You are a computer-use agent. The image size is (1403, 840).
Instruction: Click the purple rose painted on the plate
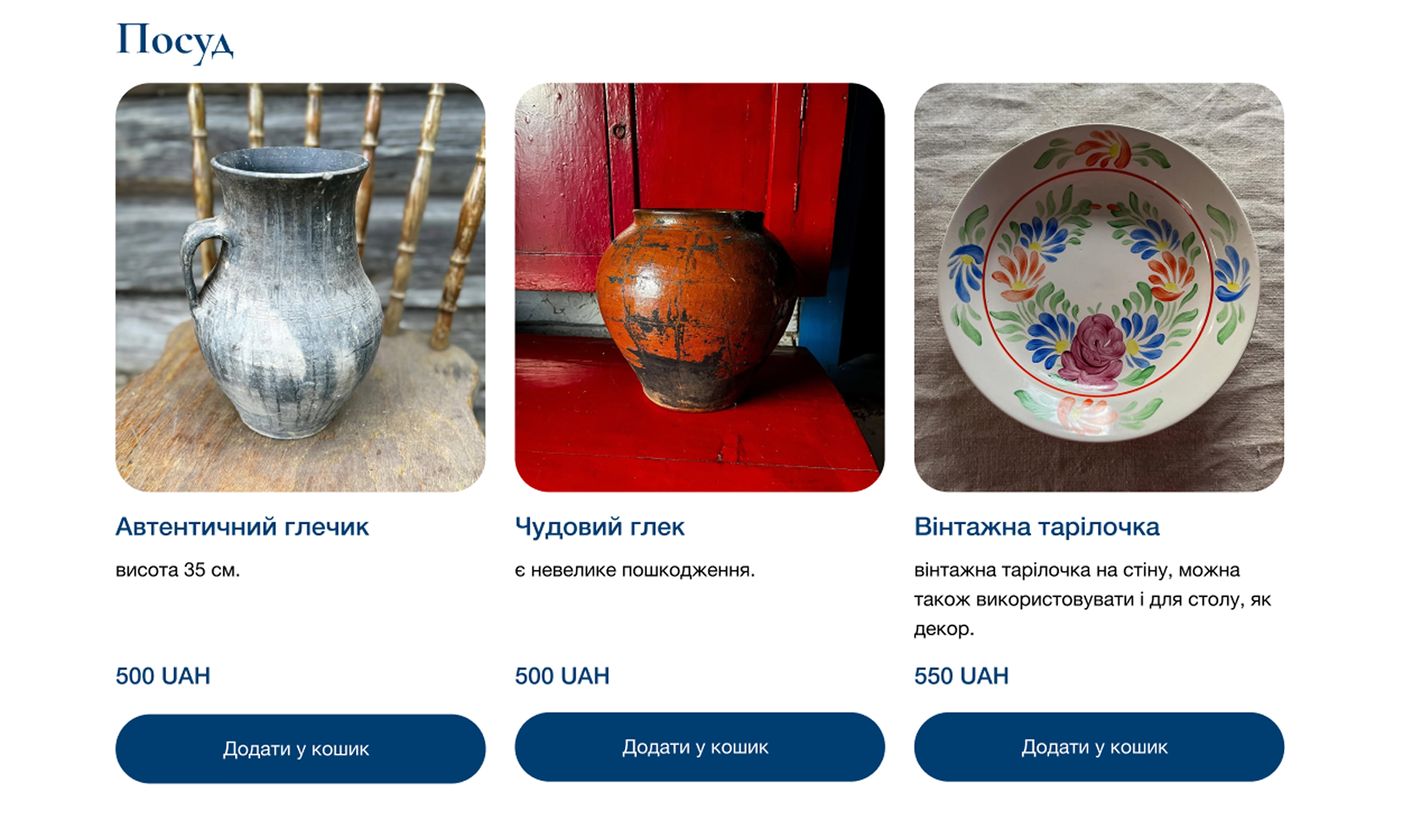(x=1092, y=351)
